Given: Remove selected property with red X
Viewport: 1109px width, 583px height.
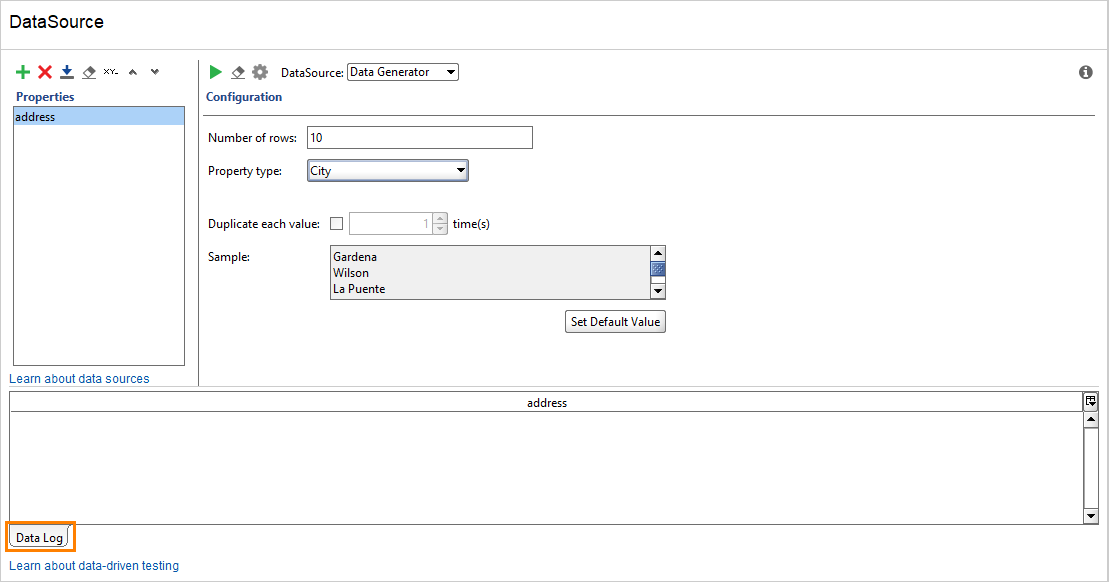Looking at the screenshot, I should tap(45, 71).
